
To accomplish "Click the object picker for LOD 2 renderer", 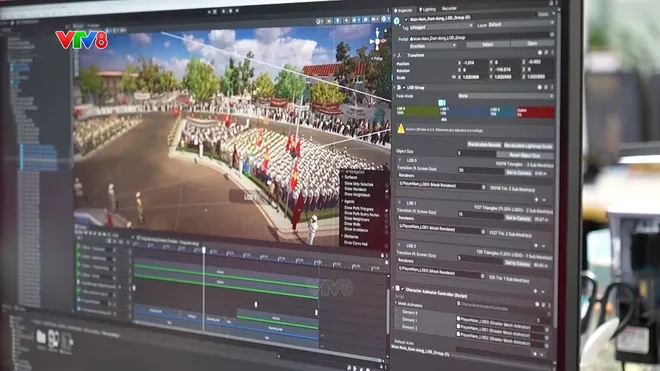I will (482, 276).
